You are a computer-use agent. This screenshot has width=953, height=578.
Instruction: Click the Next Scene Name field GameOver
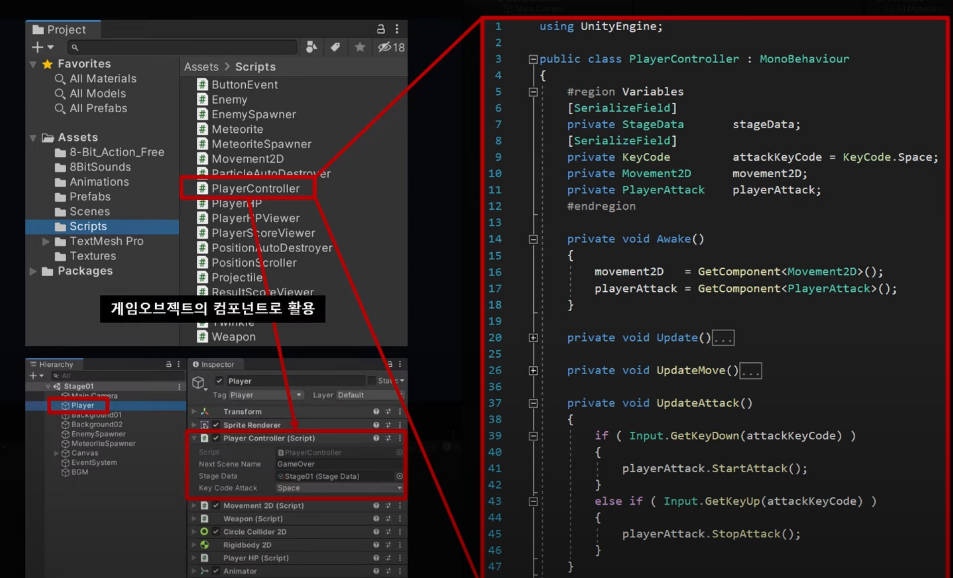(x=339, y=464)
